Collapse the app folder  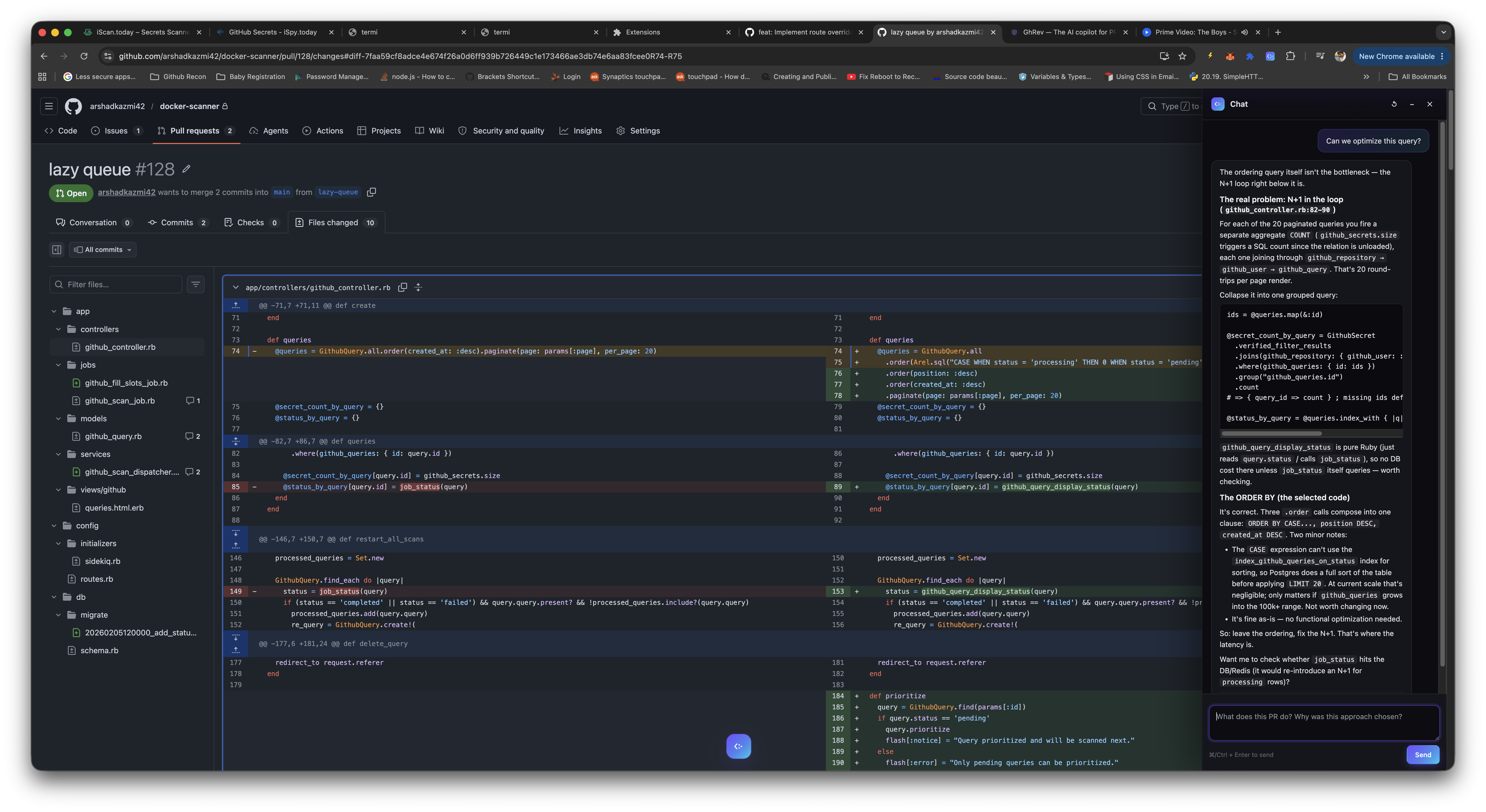54,311
